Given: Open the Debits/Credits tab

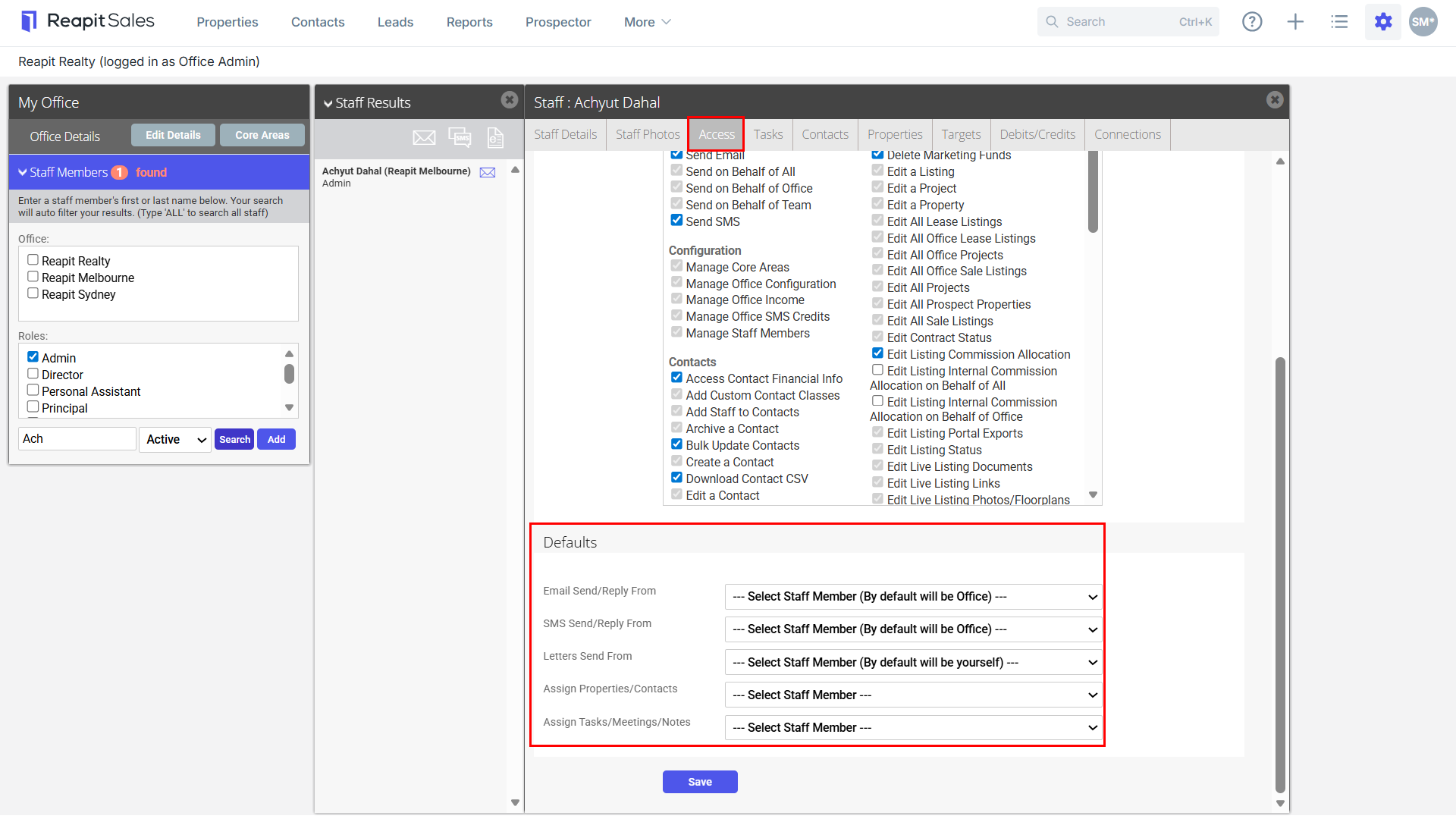Looking at the screenshot, I should point(1037,135).
